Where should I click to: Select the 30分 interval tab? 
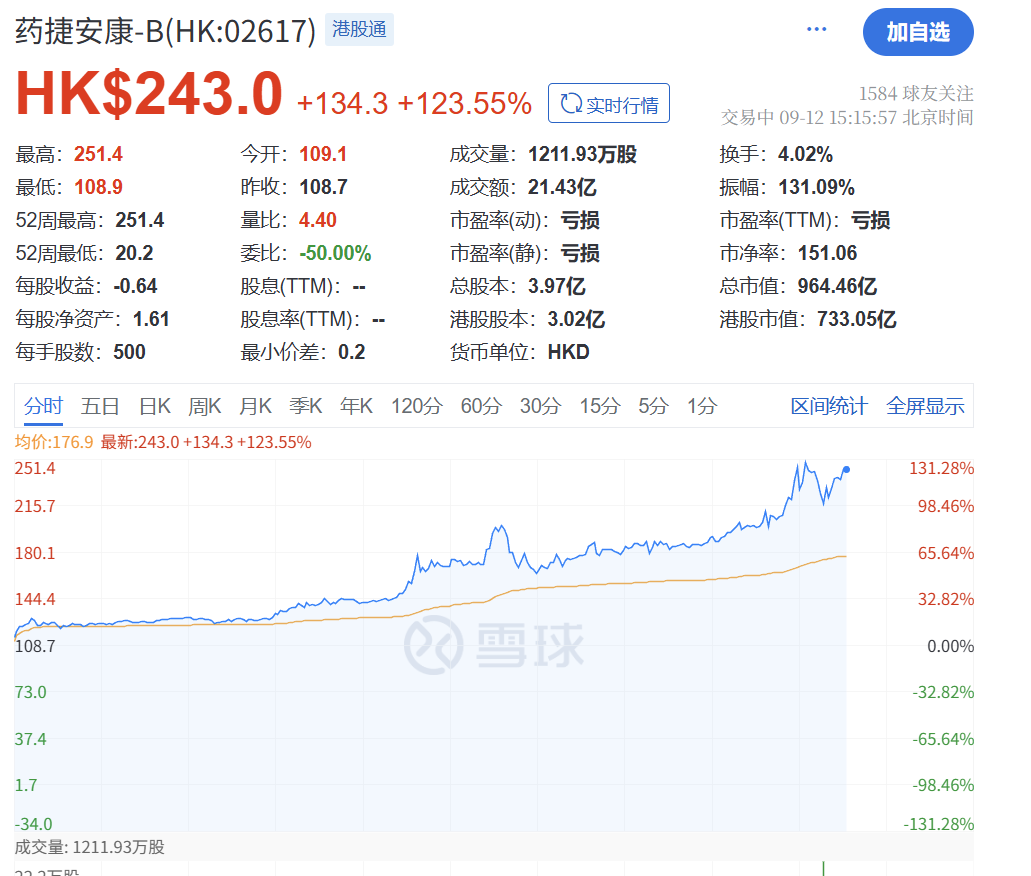point(540,406)
